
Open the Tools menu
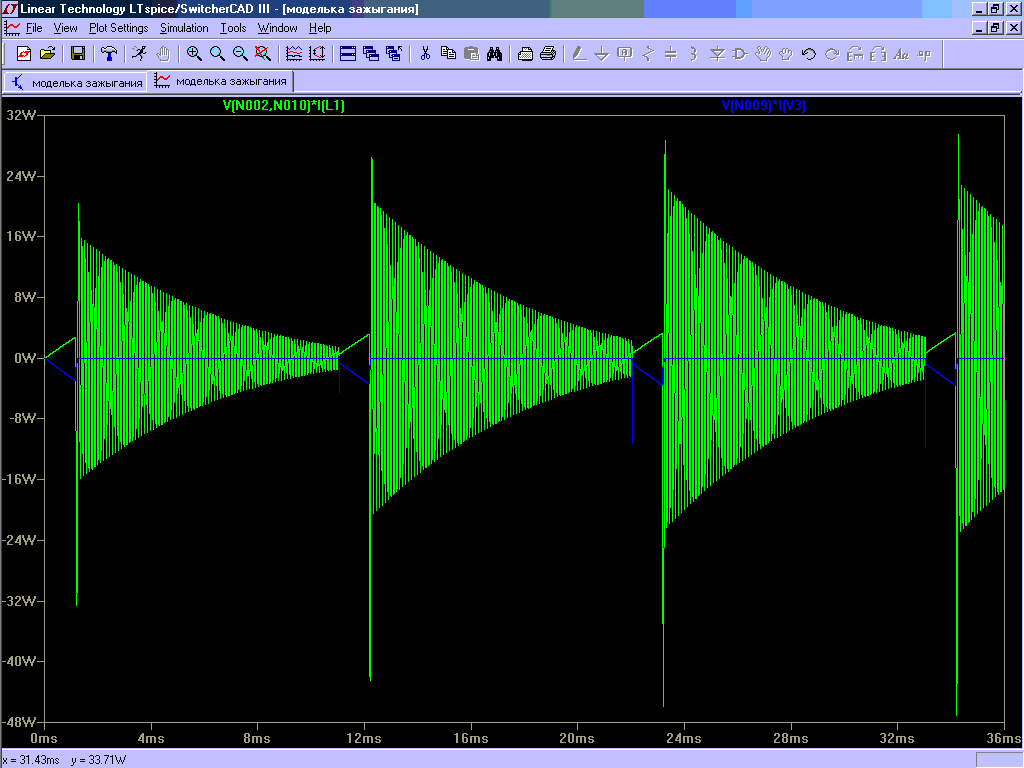click(233, 28)
